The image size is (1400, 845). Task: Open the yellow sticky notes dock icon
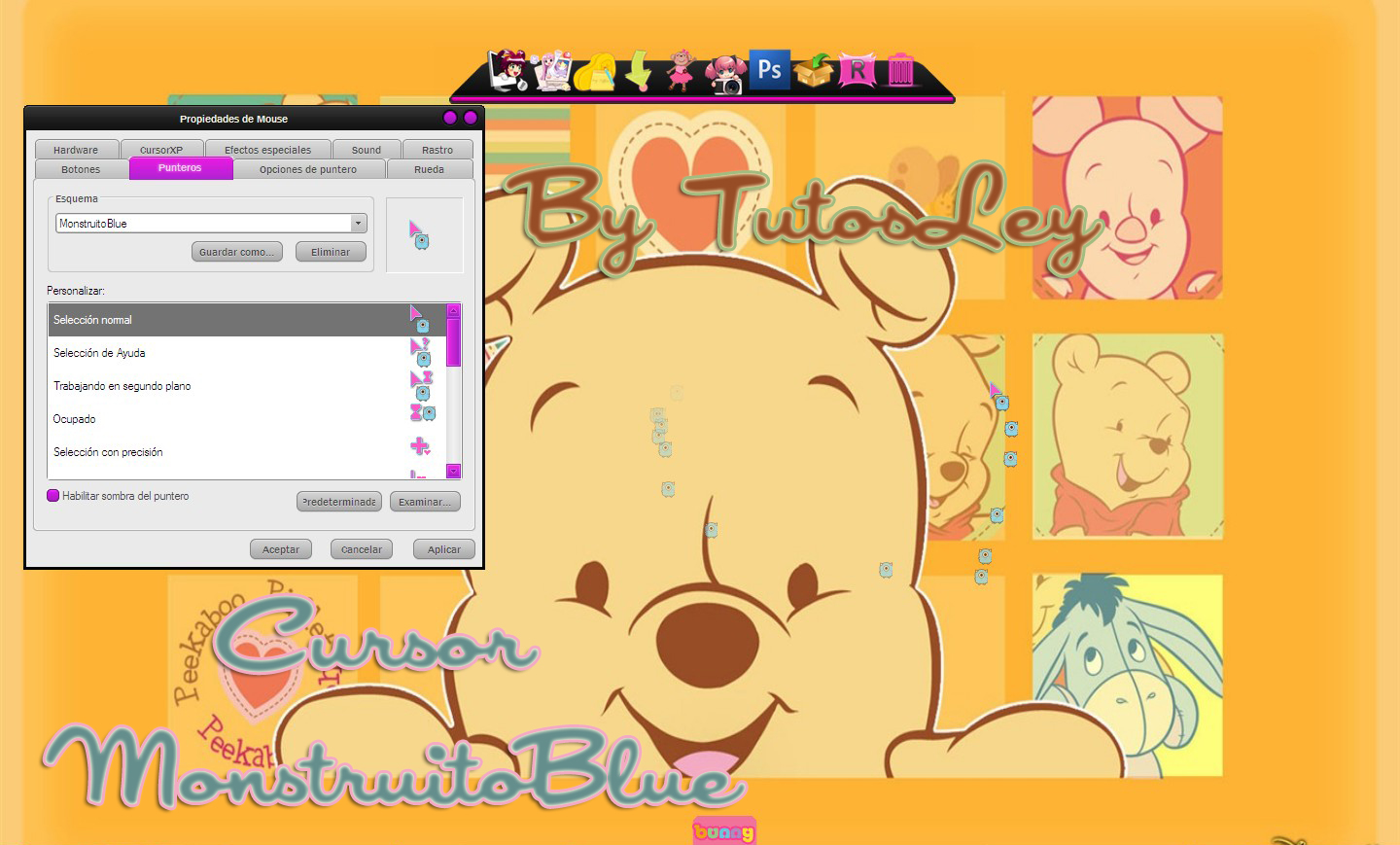(594, 72)
